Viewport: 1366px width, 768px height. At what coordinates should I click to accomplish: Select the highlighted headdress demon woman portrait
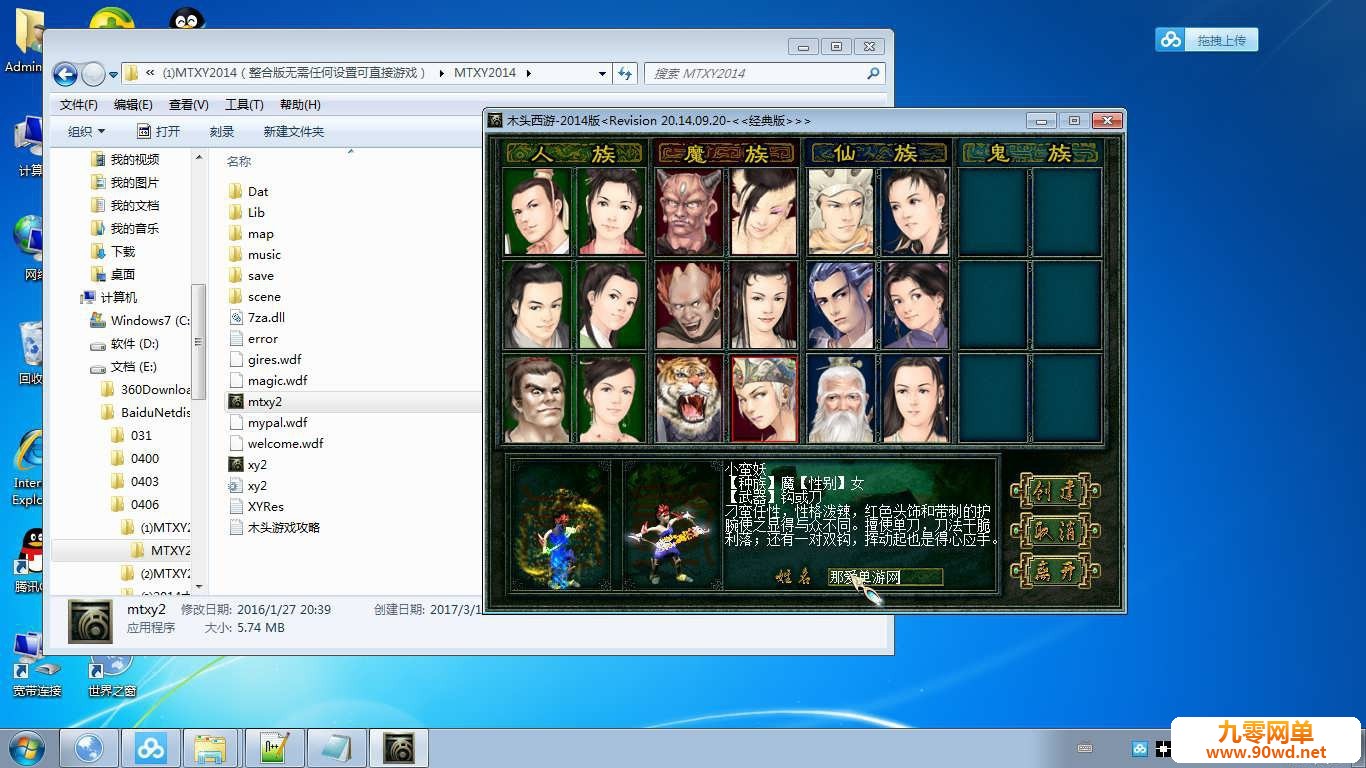(764, 398)
